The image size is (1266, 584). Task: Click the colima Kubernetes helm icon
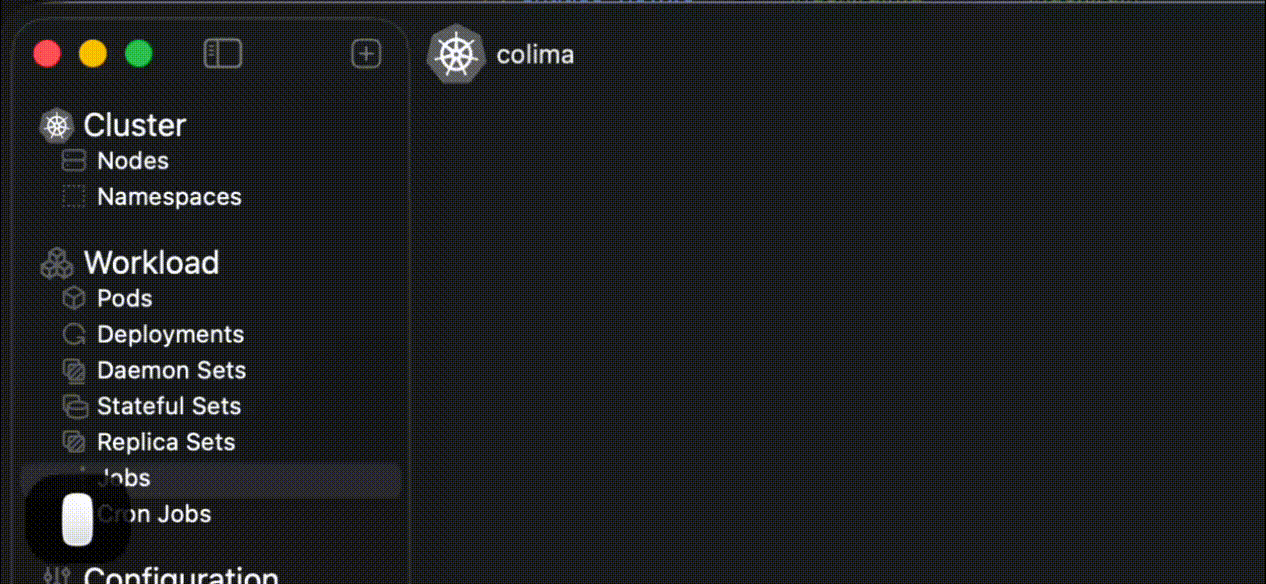456,54
